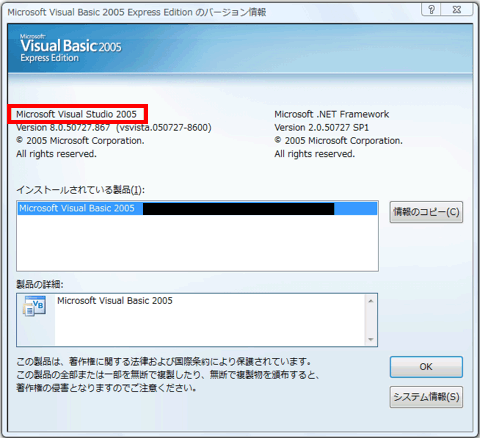Click the OK button
Viewport: 480px width, 438px height.
pyautogui.click(x=426, y=367)
